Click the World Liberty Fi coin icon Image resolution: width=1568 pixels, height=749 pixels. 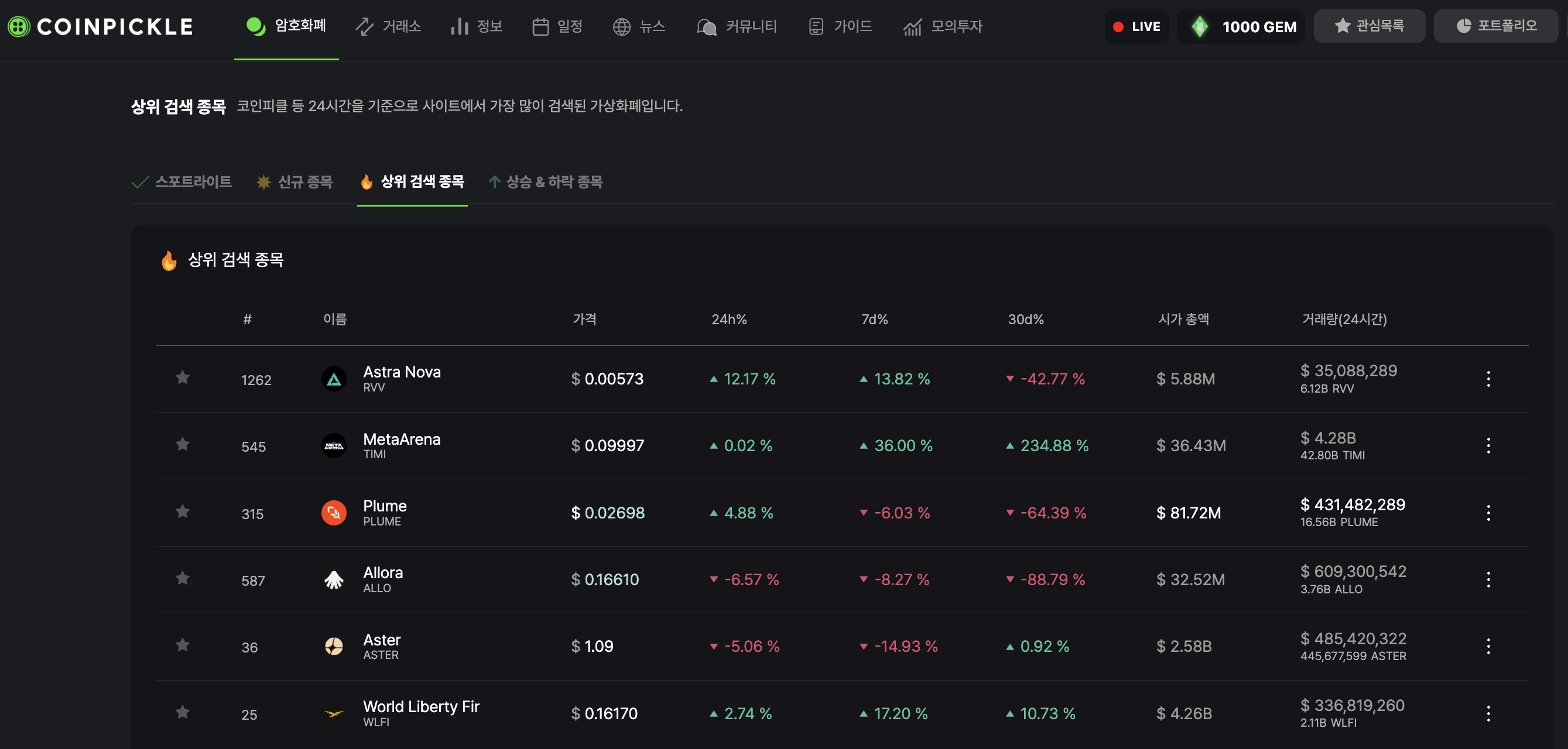334,713
